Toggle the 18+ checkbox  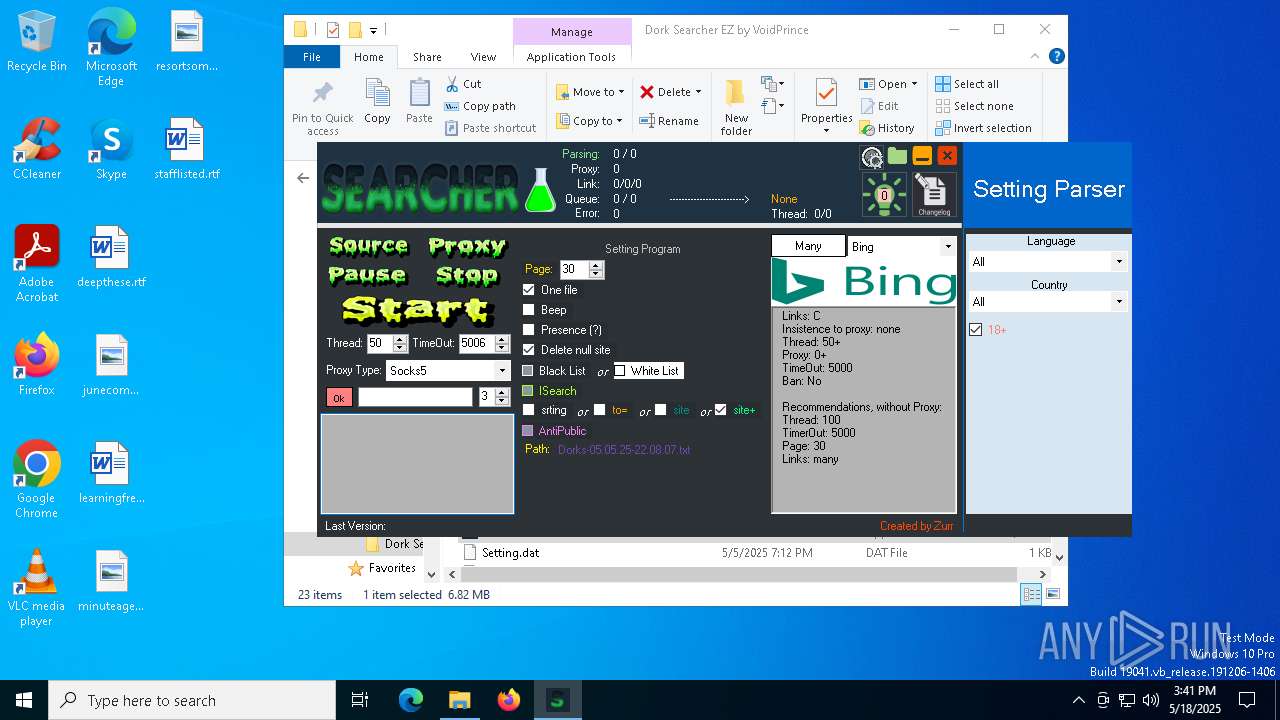coord(976,330)
